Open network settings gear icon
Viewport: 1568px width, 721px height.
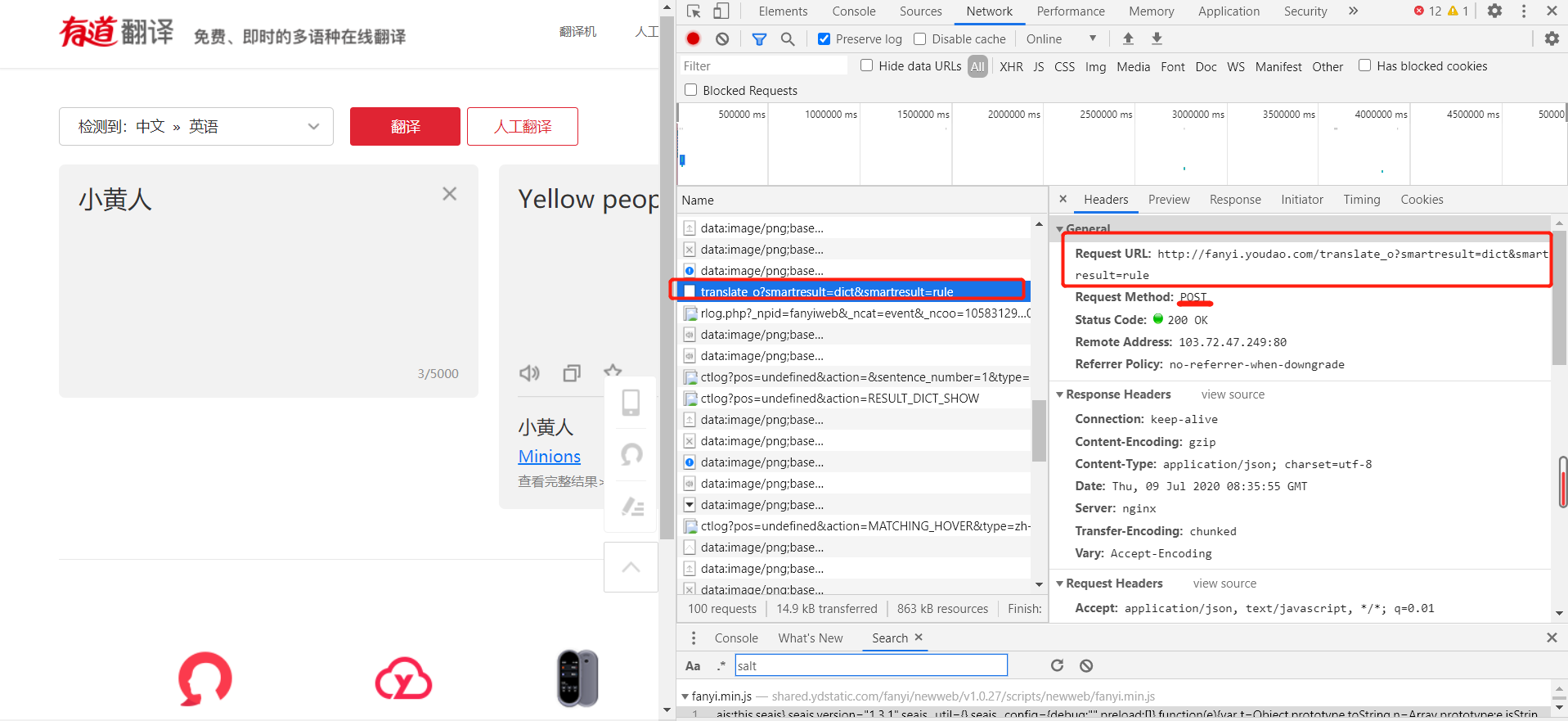point(1552,38)
